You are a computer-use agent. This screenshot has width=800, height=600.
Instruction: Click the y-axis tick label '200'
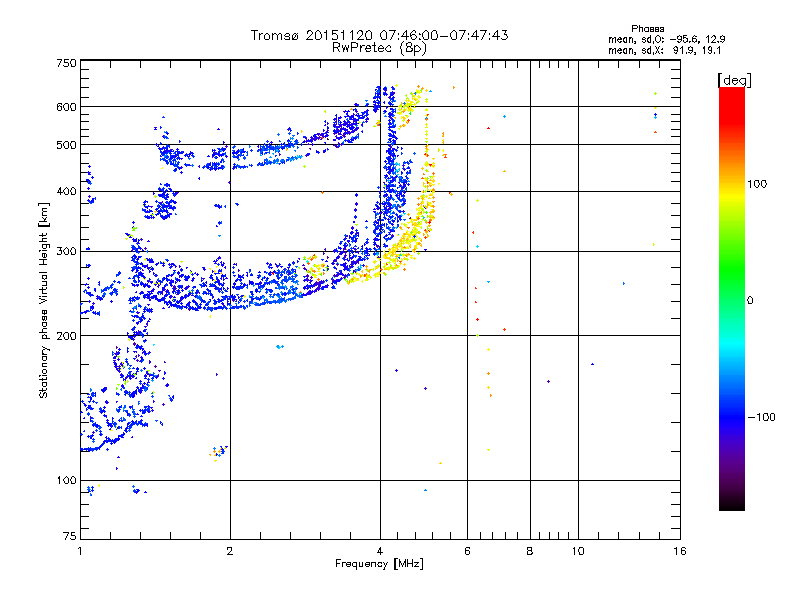click(x=66, y=336)
